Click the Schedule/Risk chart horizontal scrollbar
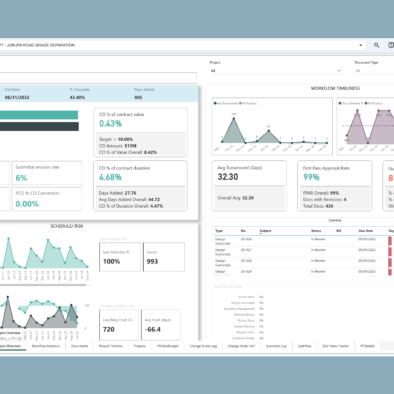Image resolution: width=394 pixels, height=394 pixels. tap(43, 285)
